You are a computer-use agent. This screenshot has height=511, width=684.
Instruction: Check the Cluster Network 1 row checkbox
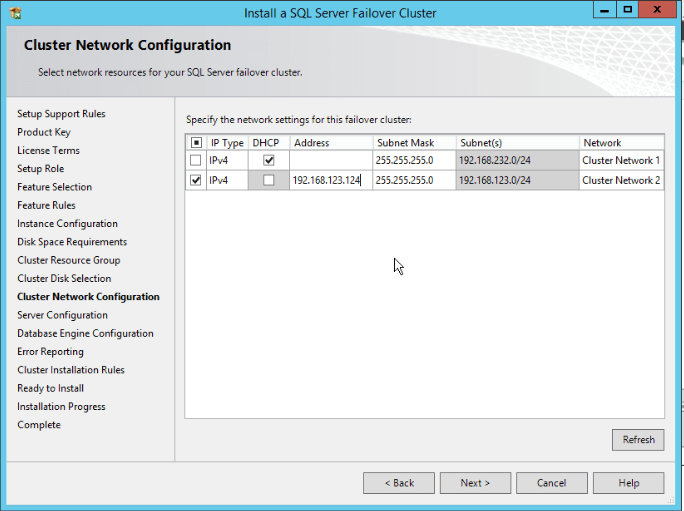click(196, 161)
